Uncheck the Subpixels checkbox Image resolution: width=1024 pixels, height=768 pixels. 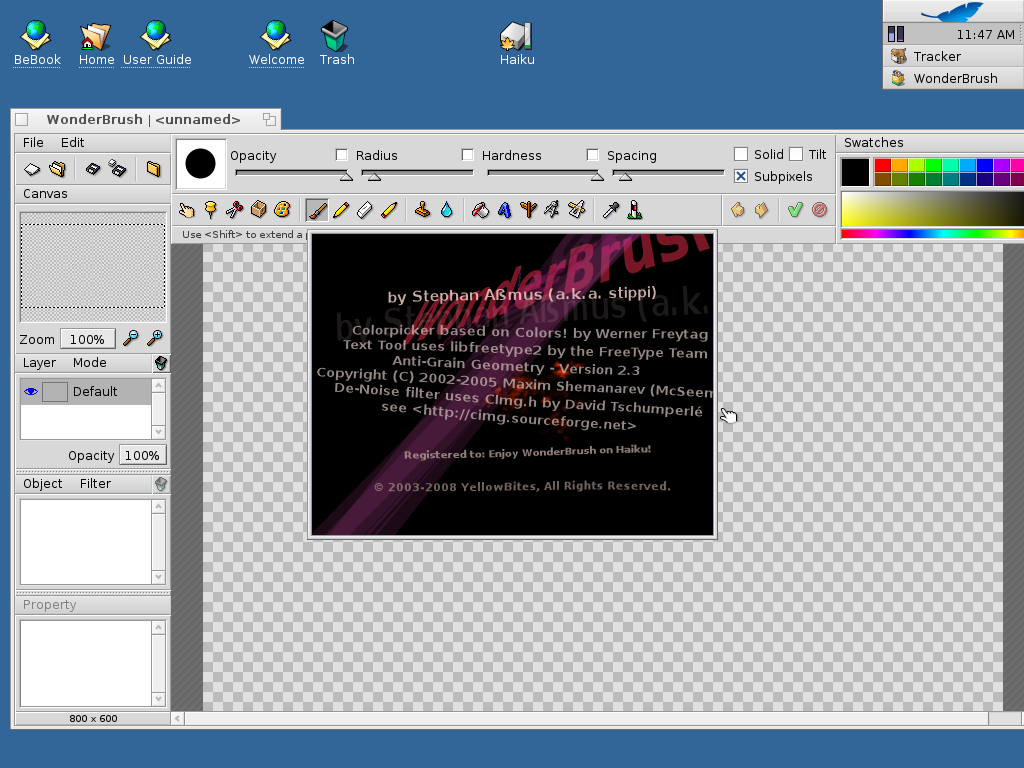pyautogui.click(x=741, y=176)
